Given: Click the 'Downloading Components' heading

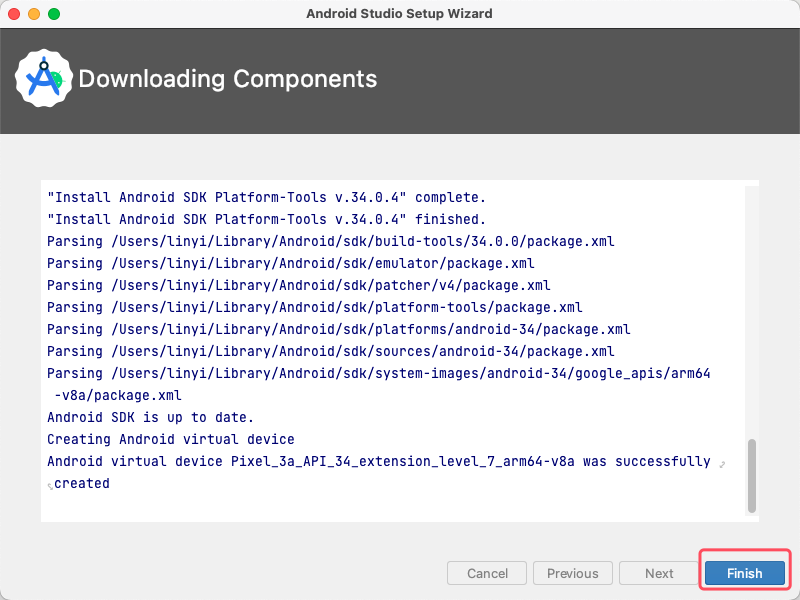Looking at the screenshot, I should coord(228,79).
